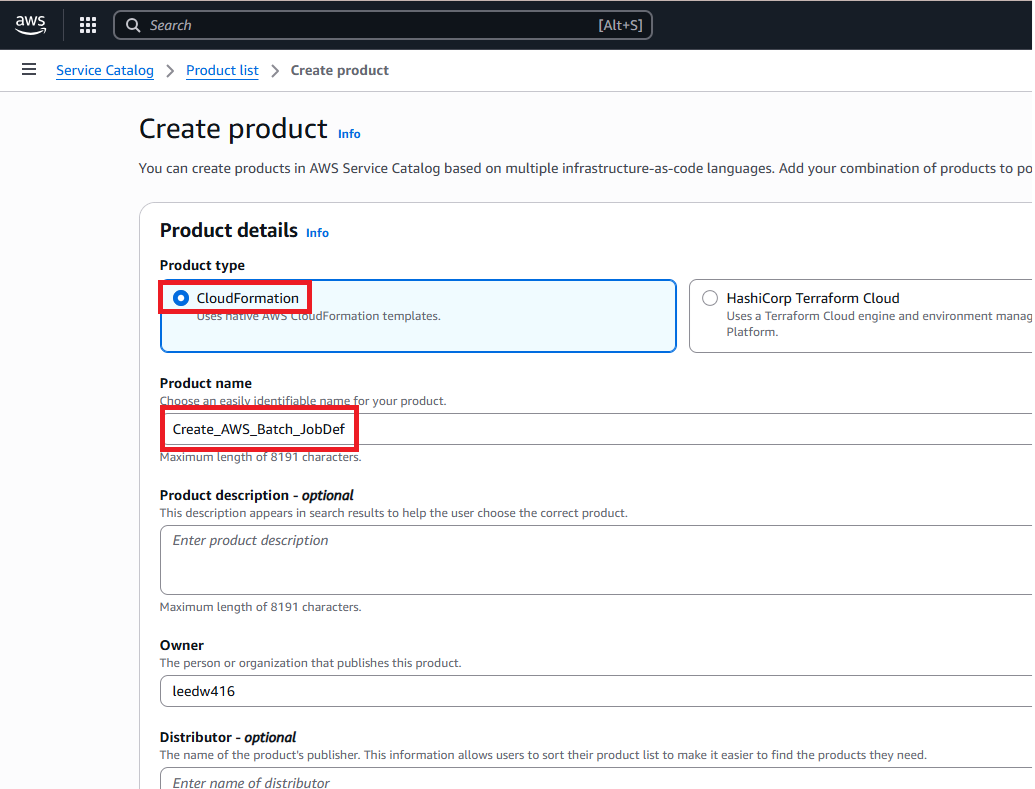Focus the Product description text area

(600, 560)
